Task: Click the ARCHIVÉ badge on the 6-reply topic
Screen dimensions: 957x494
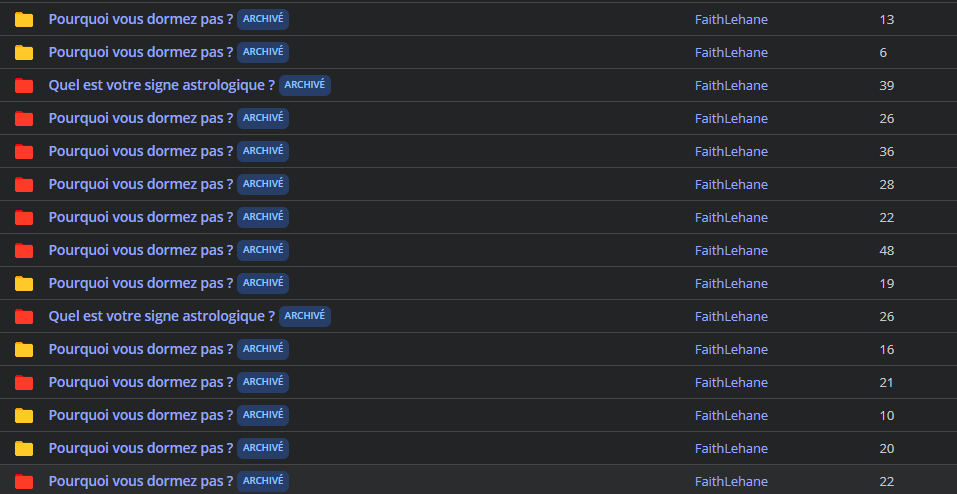Action: [x=263, y=53]
